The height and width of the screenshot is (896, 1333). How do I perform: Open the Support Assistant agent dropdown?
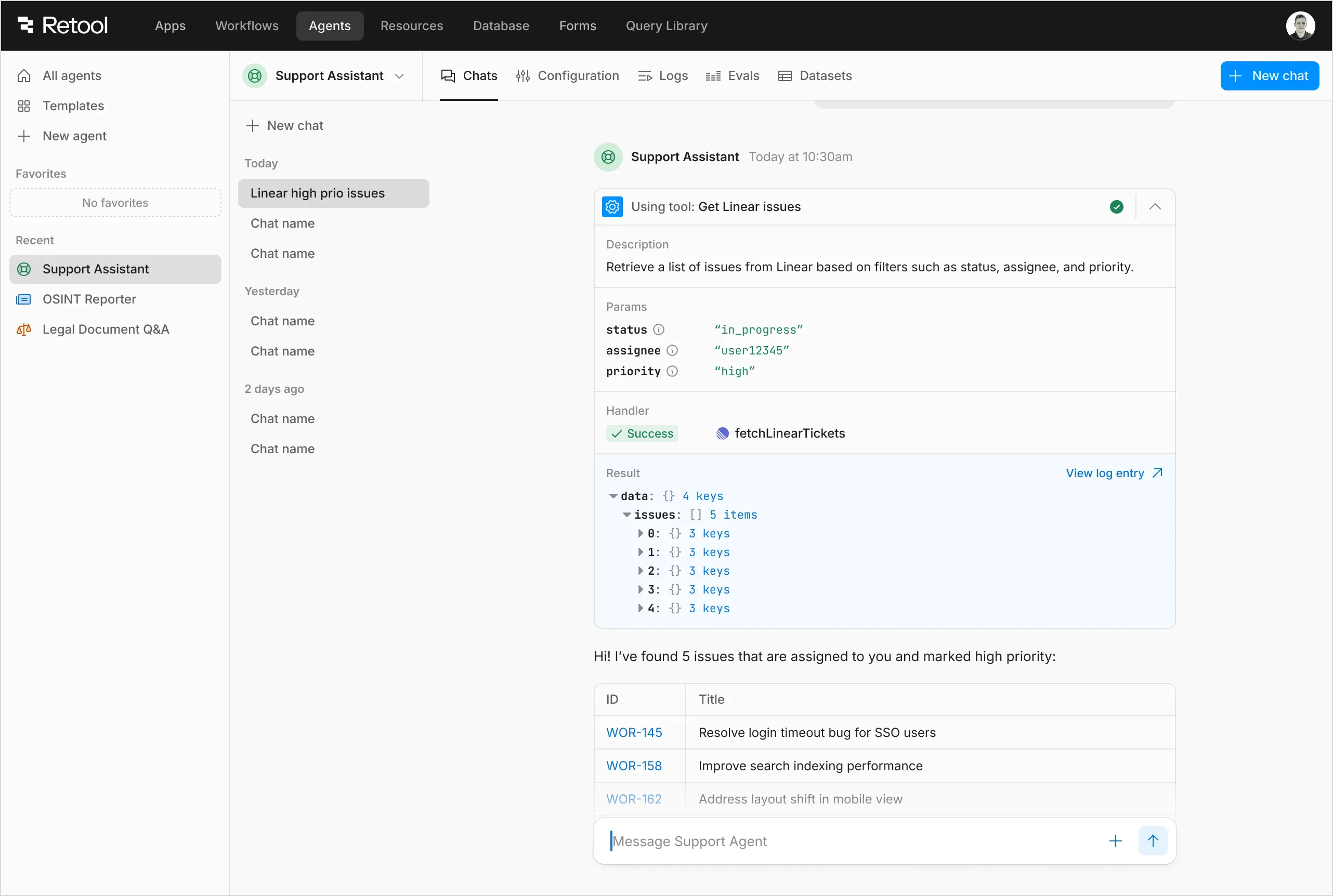pos(399,76)
